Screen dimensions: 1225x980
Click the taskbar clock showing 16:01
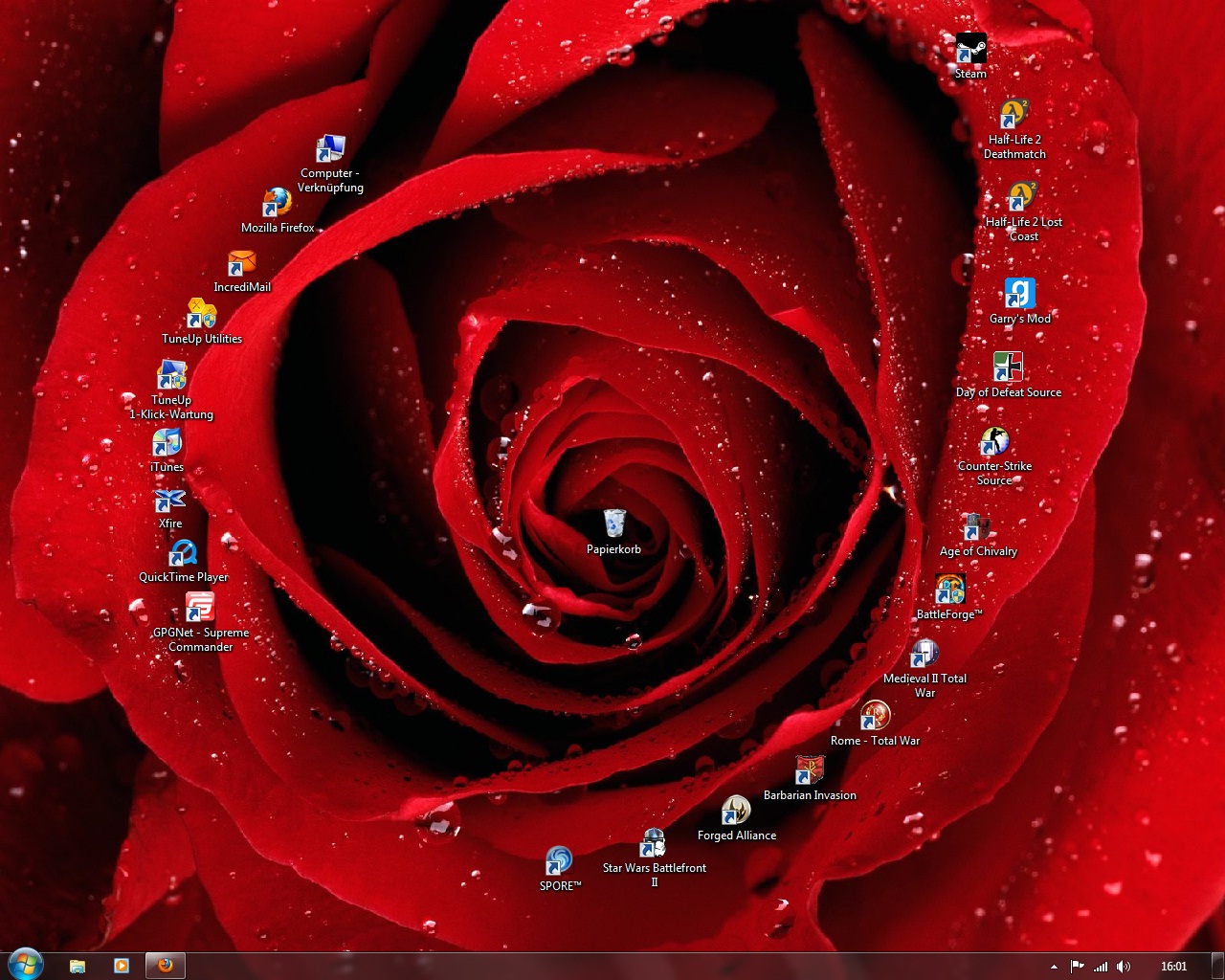tap(1173, 967)
